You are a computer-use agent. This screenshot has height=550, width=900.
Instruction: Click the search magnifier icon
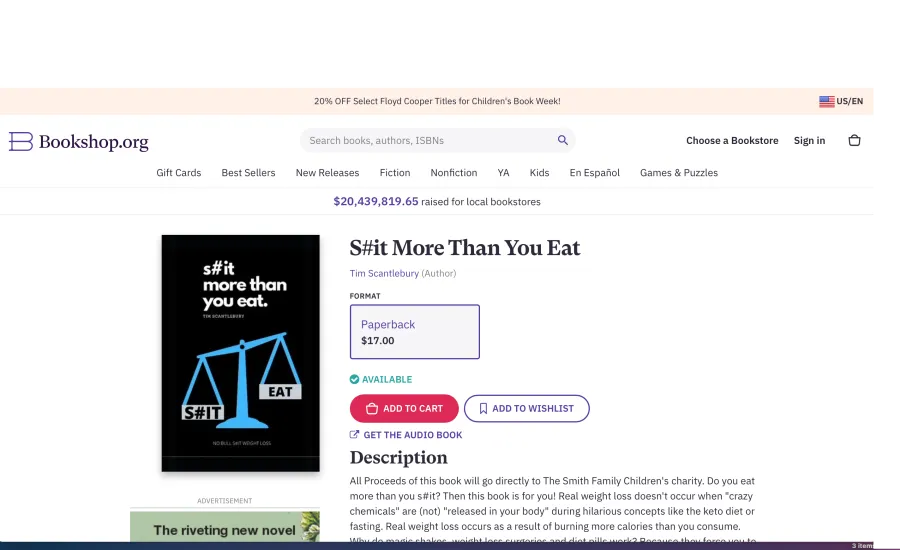point(562,140)
